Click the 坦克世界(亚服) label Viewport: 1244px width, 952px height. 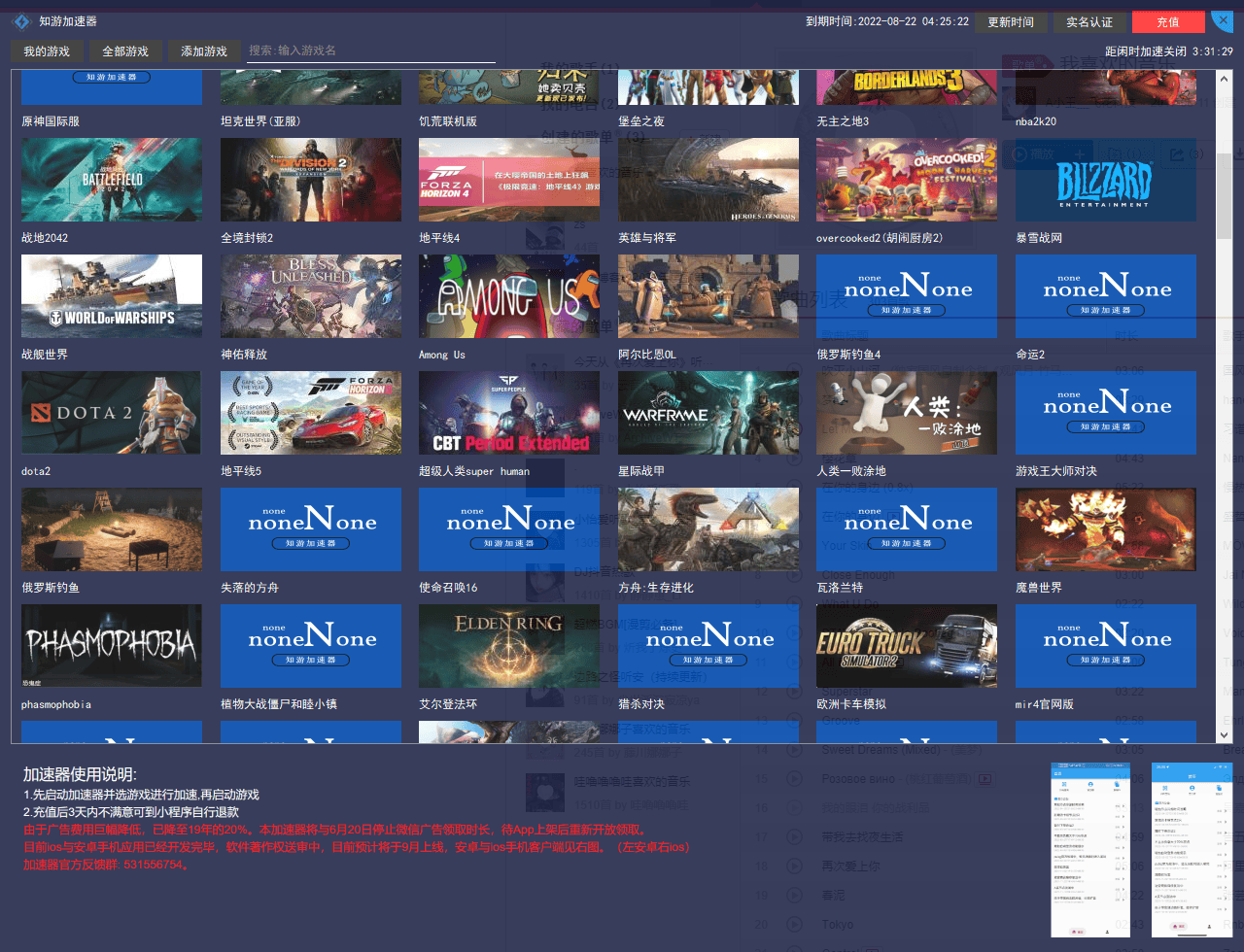coord(260,121)
